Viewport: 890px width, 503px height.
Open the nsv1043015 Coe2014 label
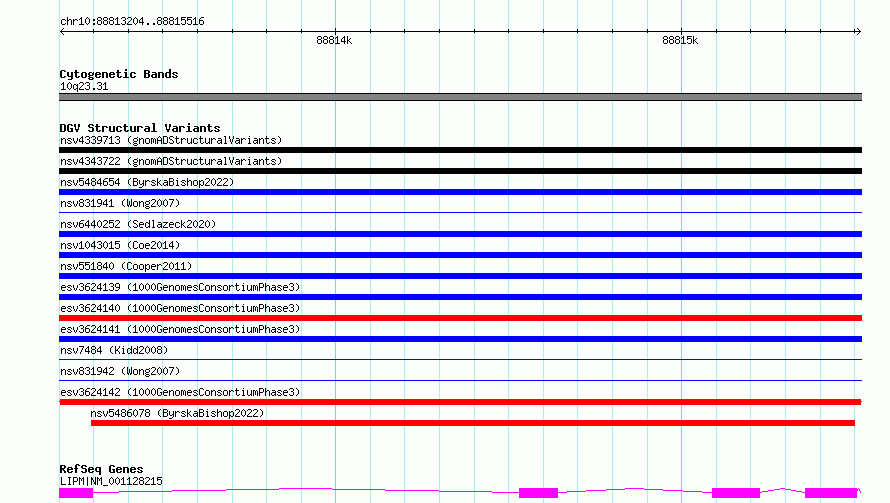click(x=120, y=245)
